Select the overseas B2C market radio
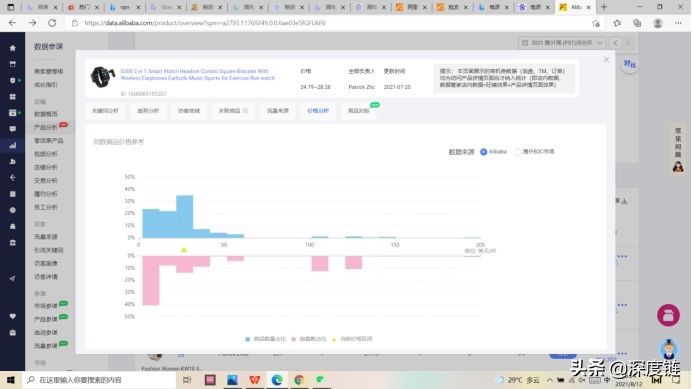 (x=517, y=152)
